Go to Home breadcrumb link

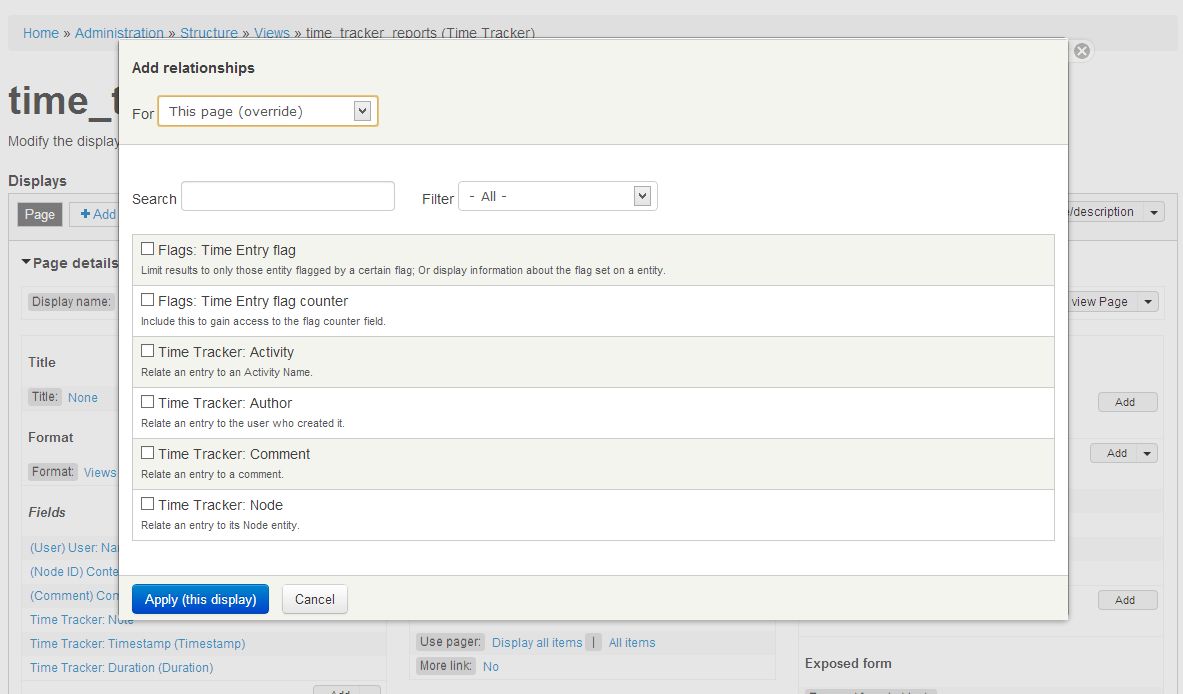(41, 33)
